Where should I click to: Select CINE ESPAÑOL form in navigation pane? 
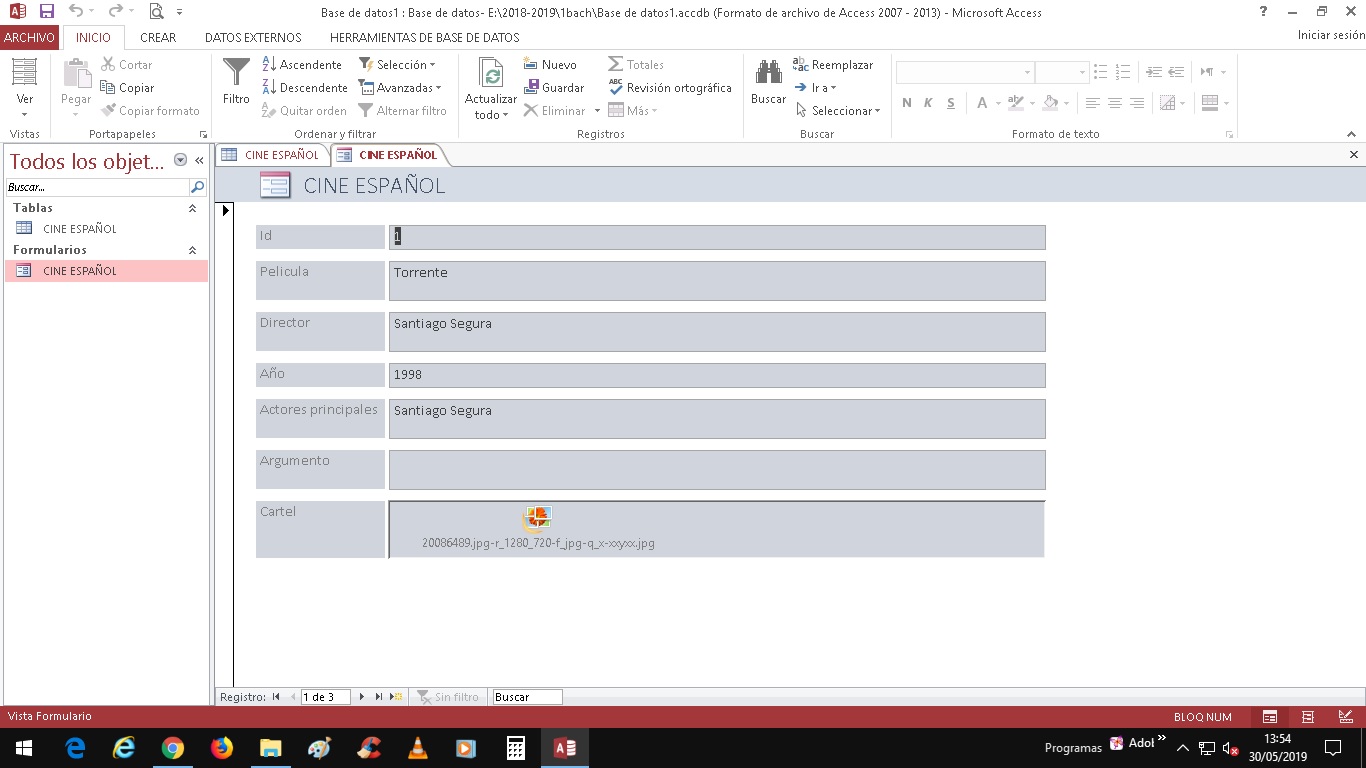coord(106,271)
